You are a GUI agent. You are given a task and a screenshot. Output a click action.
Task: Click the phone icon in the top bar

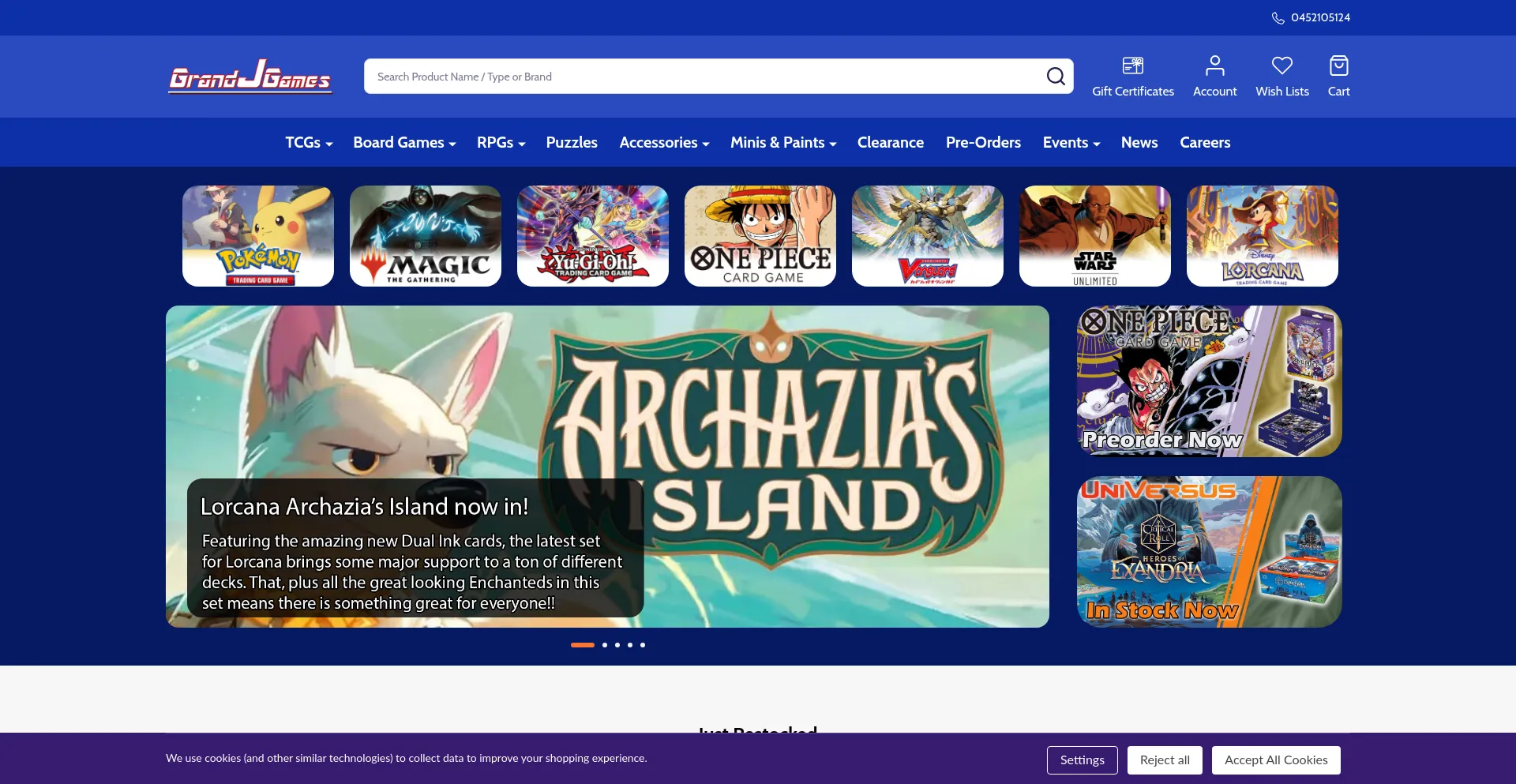[1278, 18]
